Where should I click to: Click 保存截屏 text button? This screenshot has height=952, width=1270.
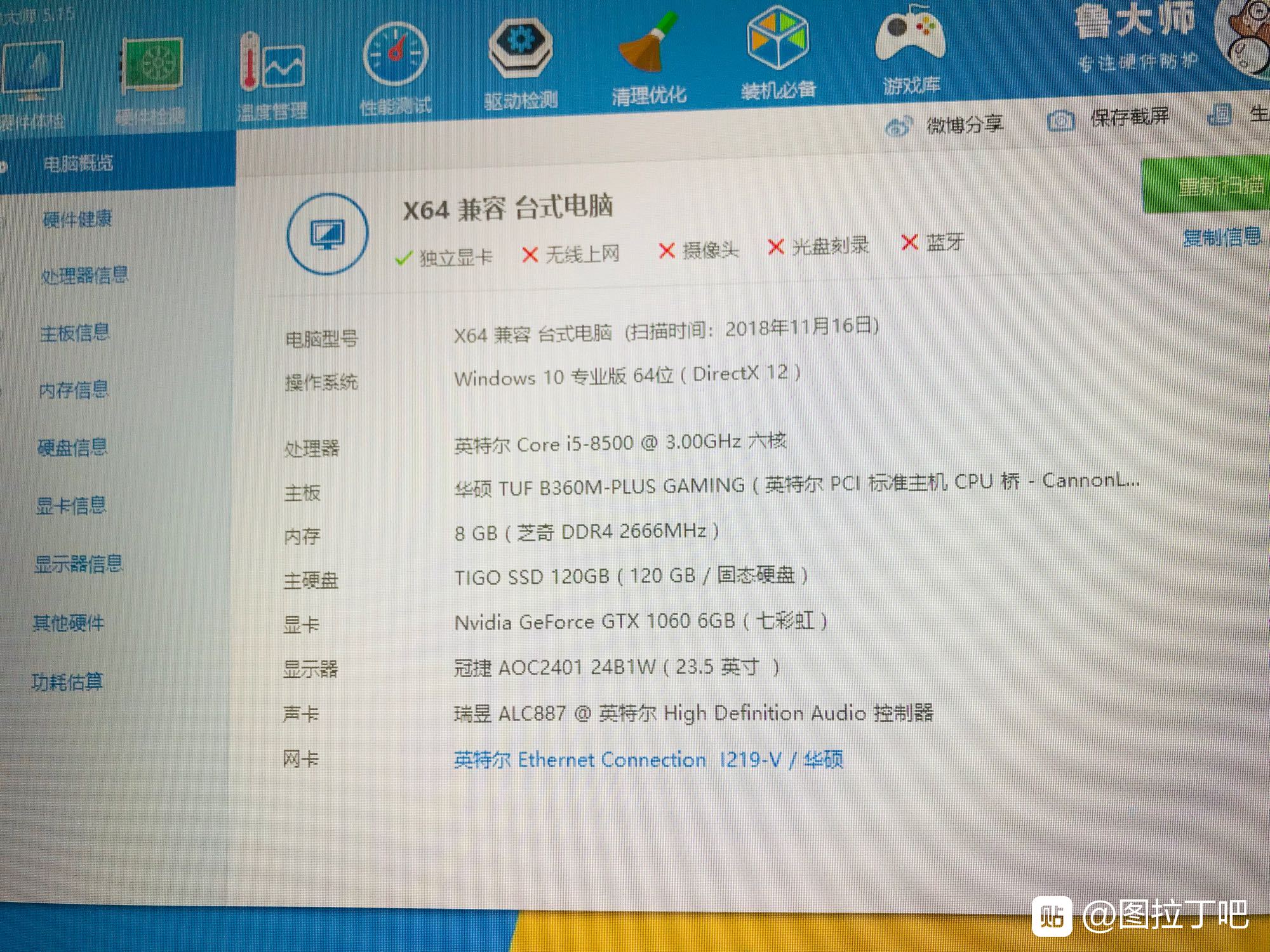[x=1129, y=117]
